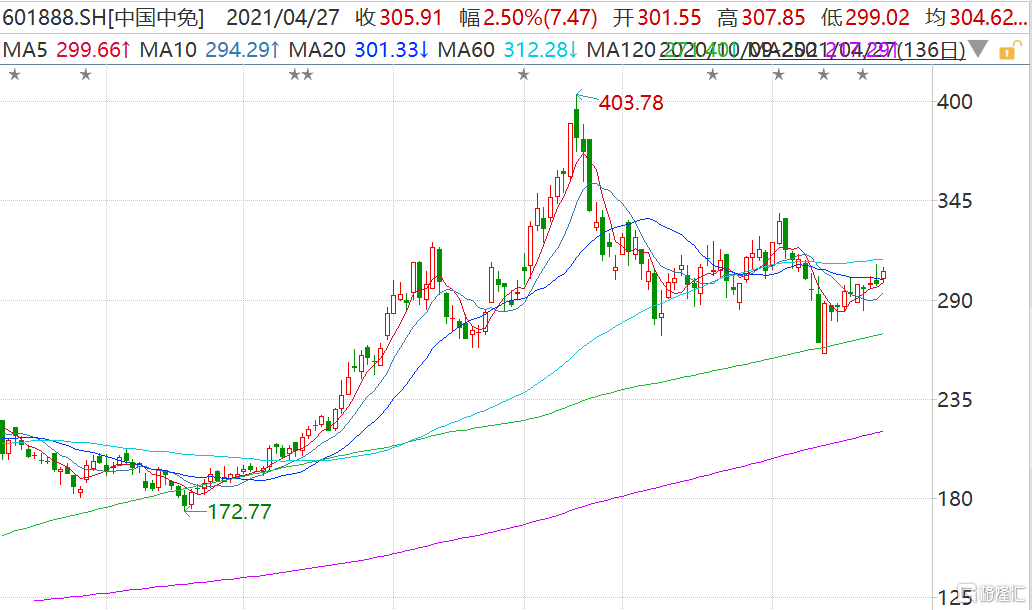This screenshot has width=1032, height=610.
Task: Click the 290 price axis label
Action: point(954,301)
